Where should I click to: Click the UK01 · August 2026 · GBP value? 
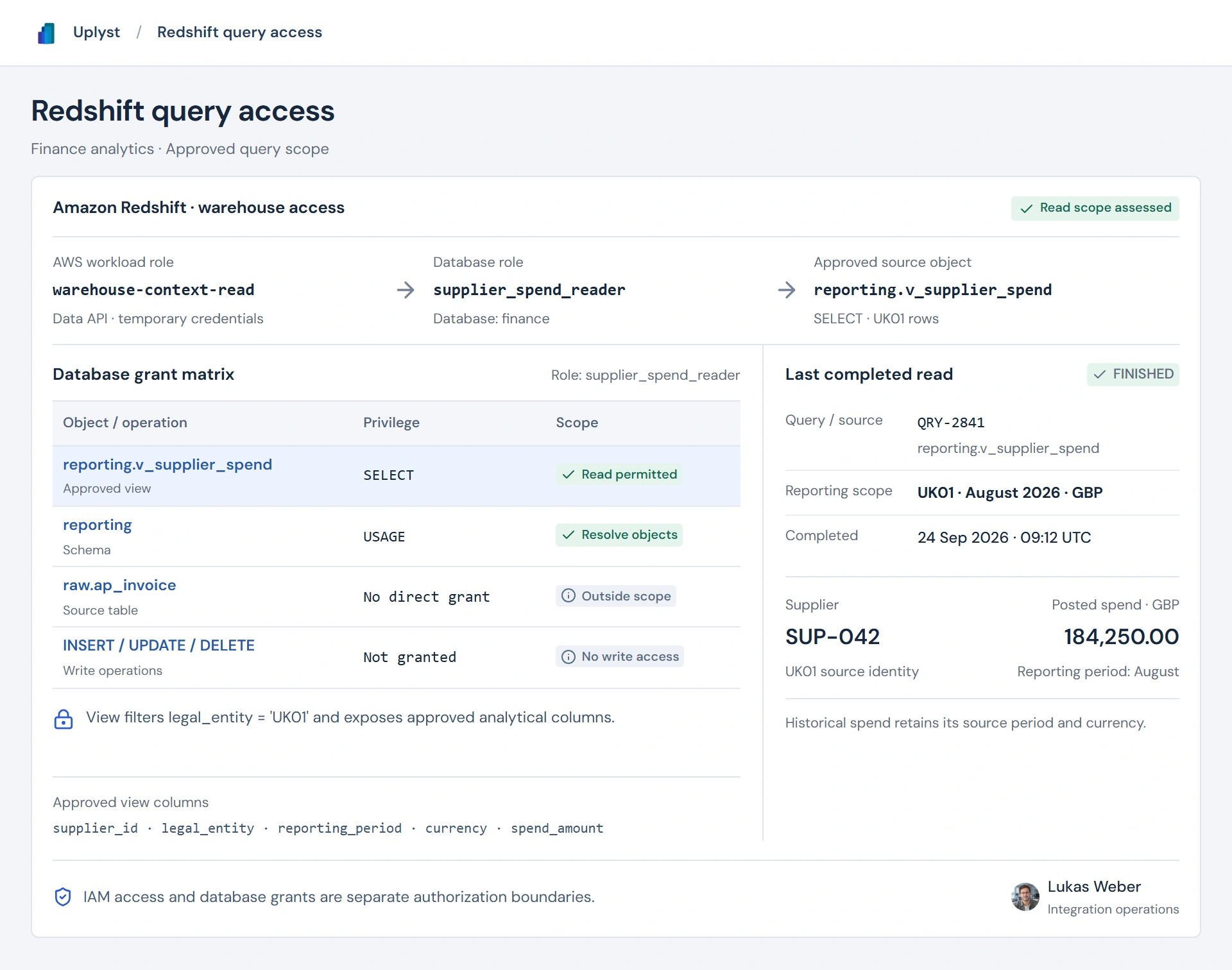click(x=1010, y=493)
